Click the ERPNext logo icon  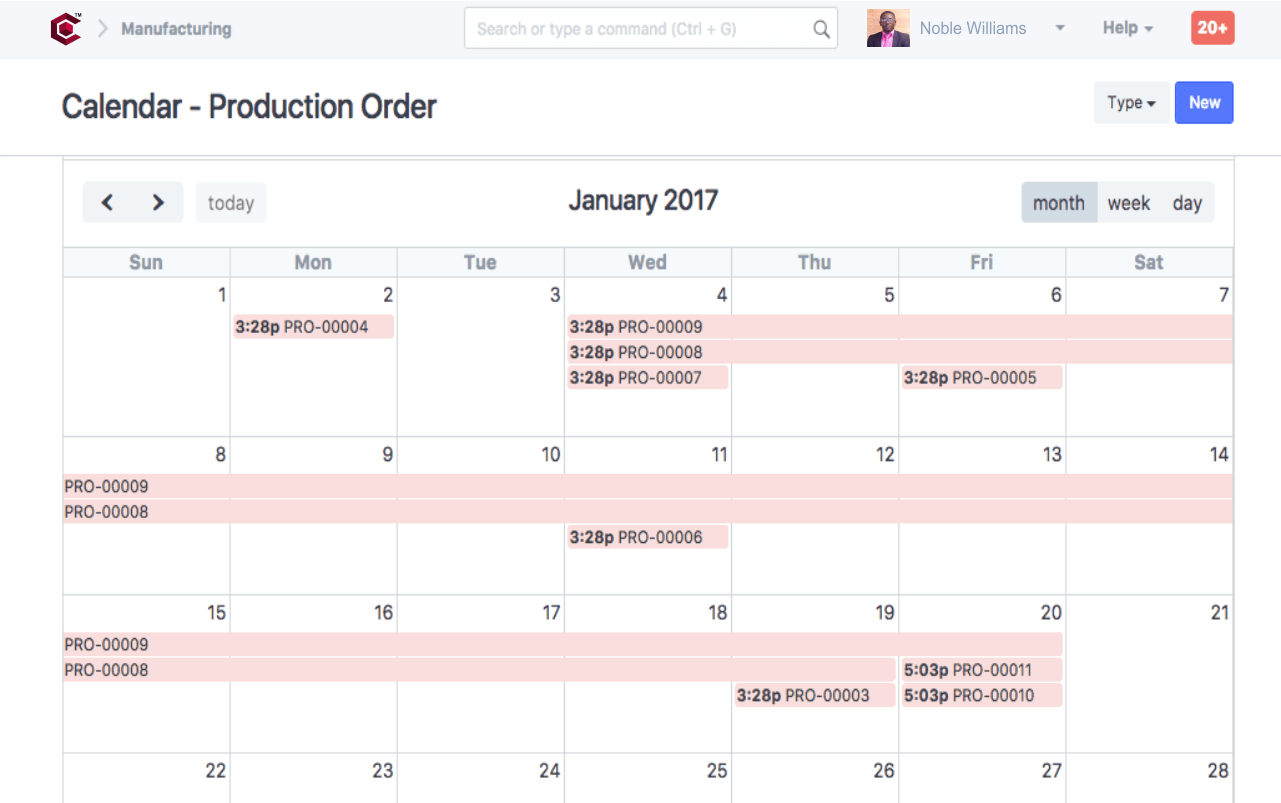click(x=65, y=27)
